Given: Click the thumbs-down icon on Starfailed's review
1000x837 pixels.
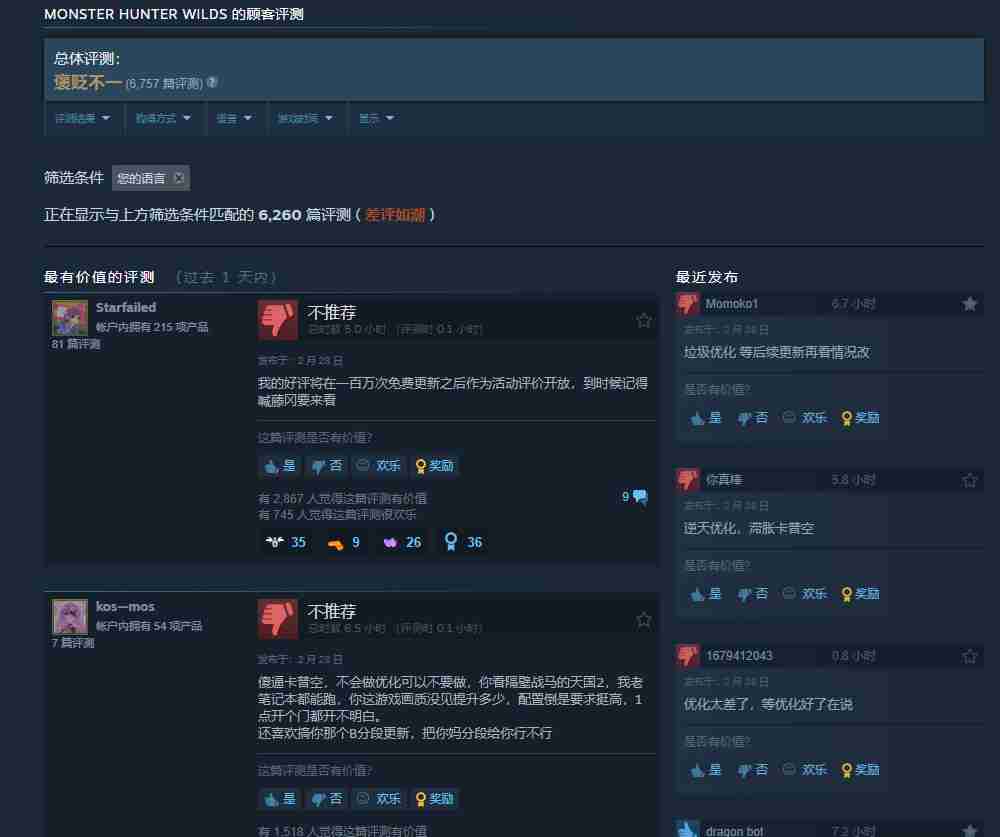Looking at the screenshot, I should [278, 319].
